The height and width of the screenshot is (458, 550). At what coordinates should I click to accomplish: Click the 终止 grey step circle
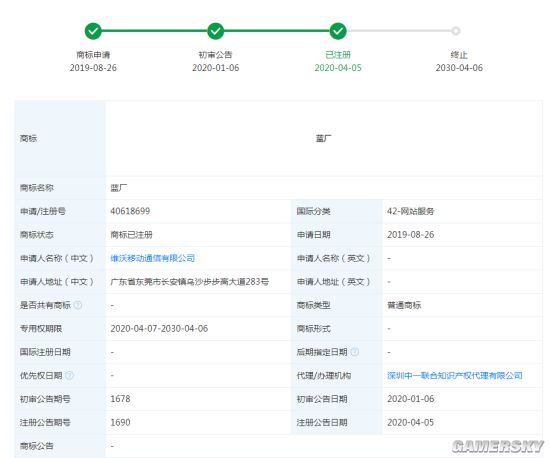pyautogui.click(x=456, y=31)
